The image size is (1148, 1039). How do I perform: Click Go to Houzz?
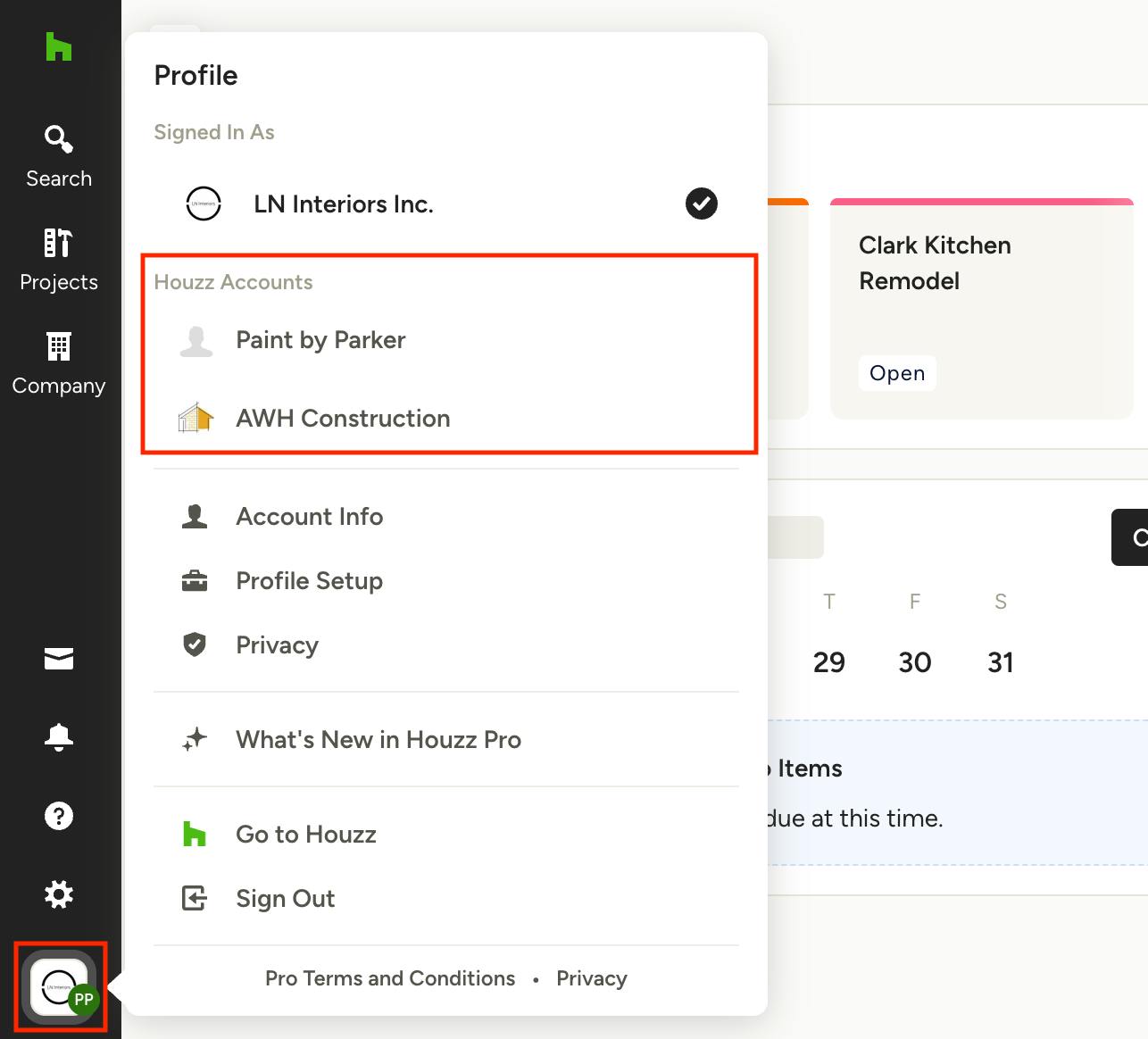(x=305, y=835)
